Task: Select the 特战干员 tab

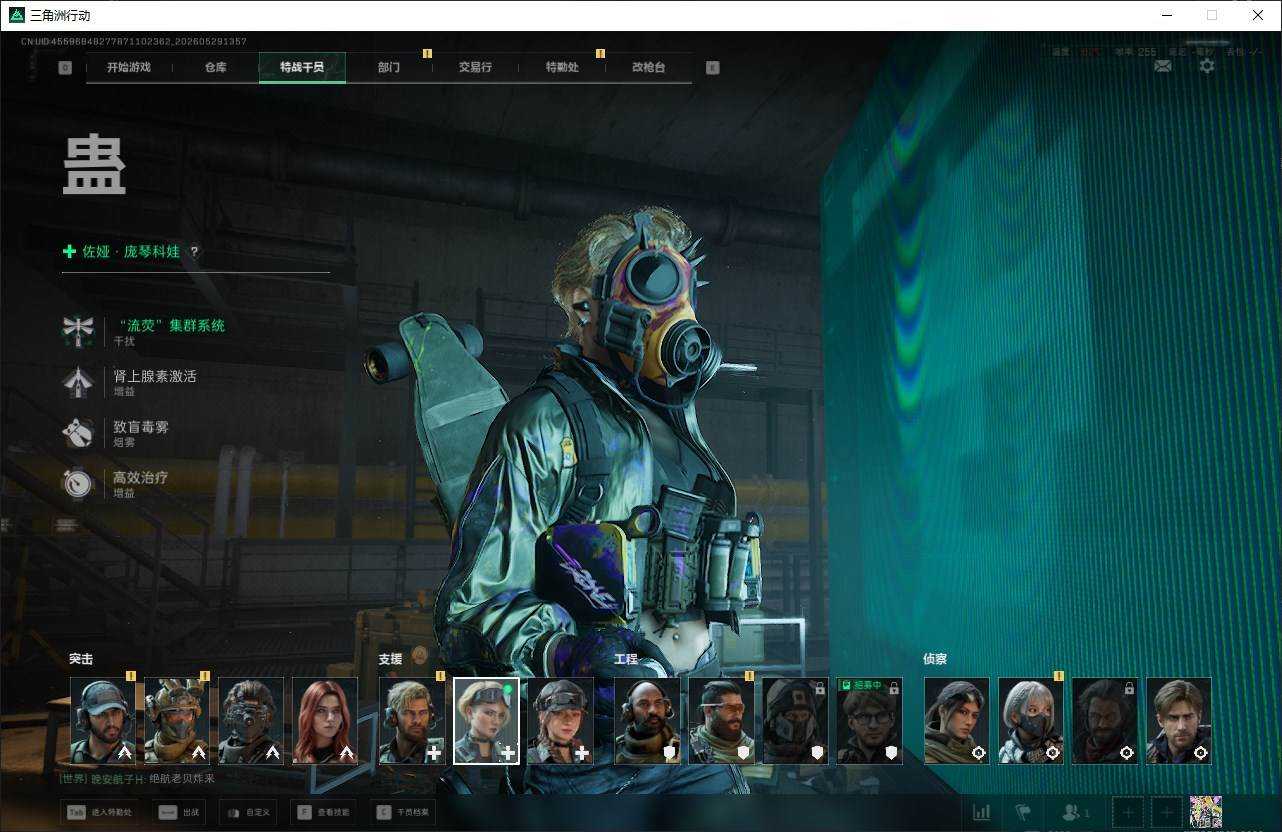Action: click(302, 68)
